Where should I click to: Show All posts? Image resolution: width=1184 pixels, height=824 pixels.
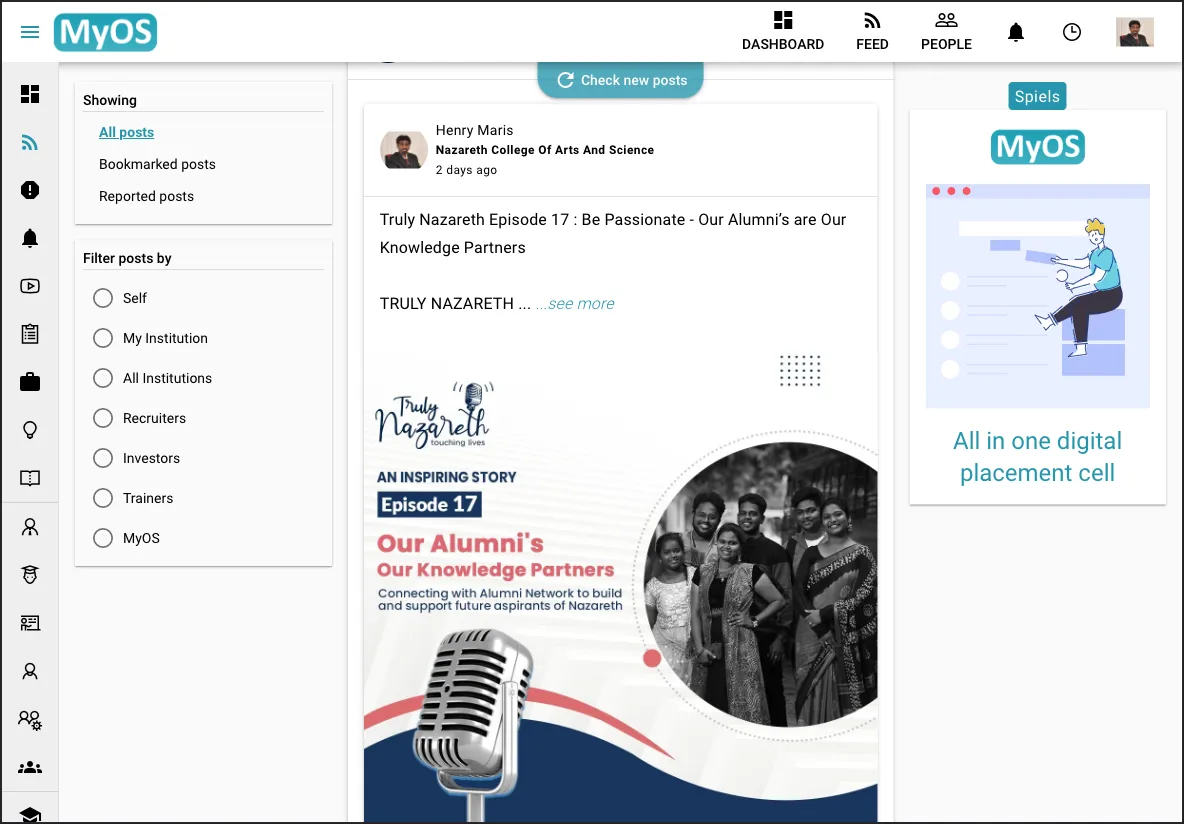click(x=126, y=132)
